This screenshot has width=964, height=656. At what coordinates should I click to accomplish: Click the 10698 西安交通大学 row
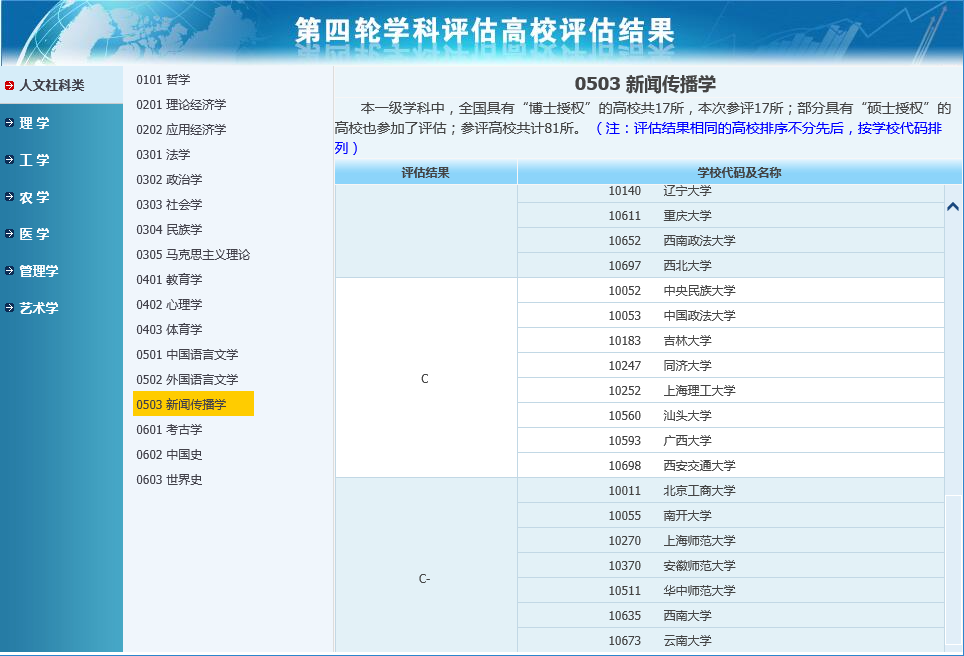(x=730, y=465)
